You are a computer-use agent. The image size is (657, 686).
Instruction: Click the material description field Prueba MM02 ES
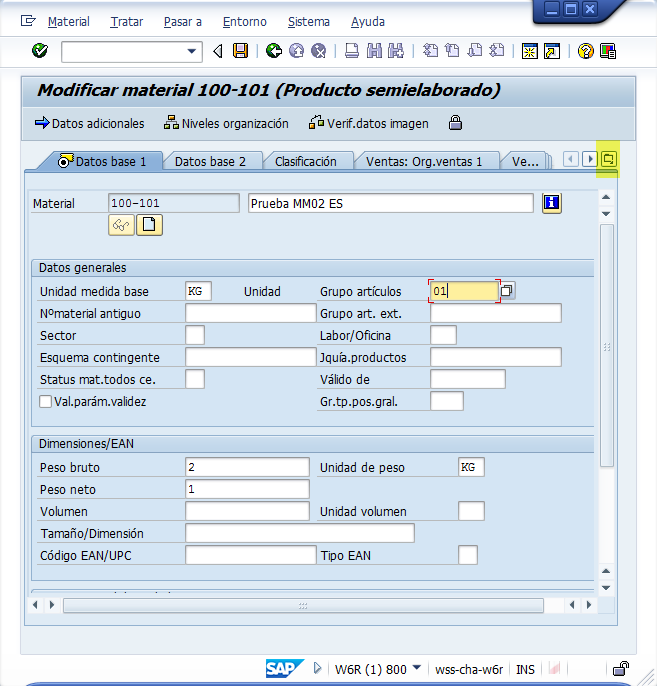point(391,203)
